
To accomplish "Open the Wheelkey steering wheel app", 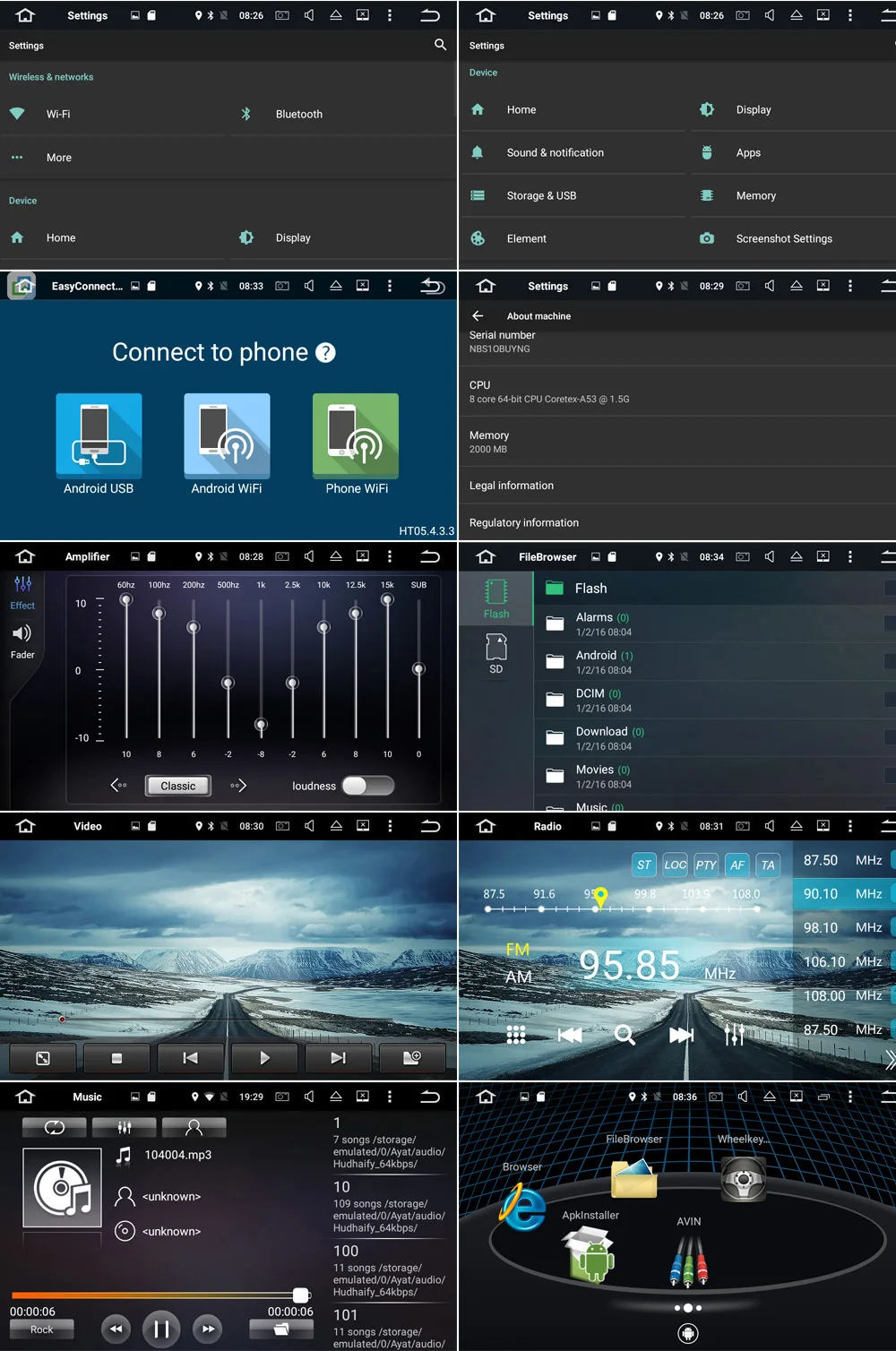I will [743, 1178].
